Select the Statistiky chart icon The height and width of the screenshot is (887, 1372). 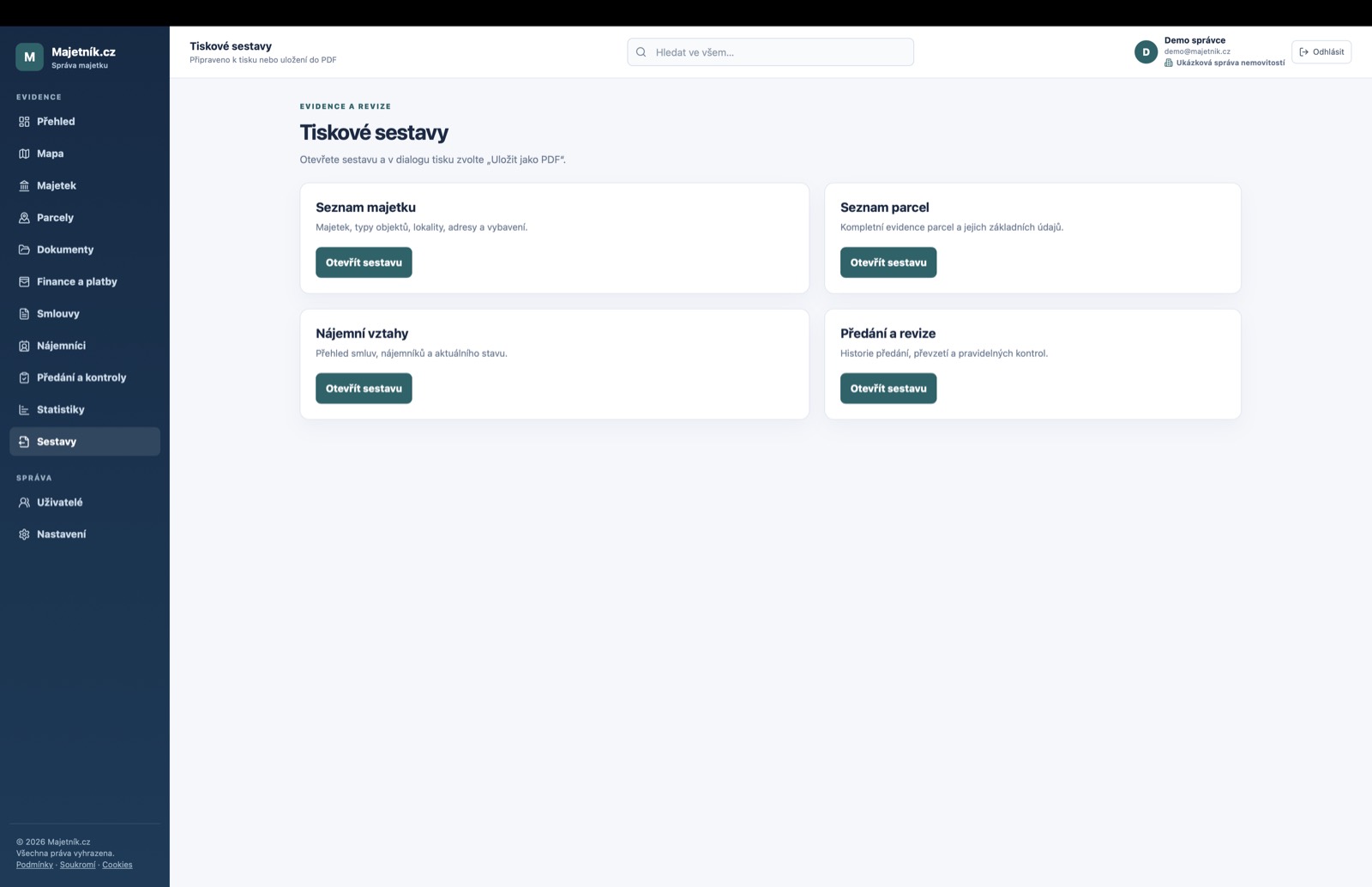pos(24,410)
